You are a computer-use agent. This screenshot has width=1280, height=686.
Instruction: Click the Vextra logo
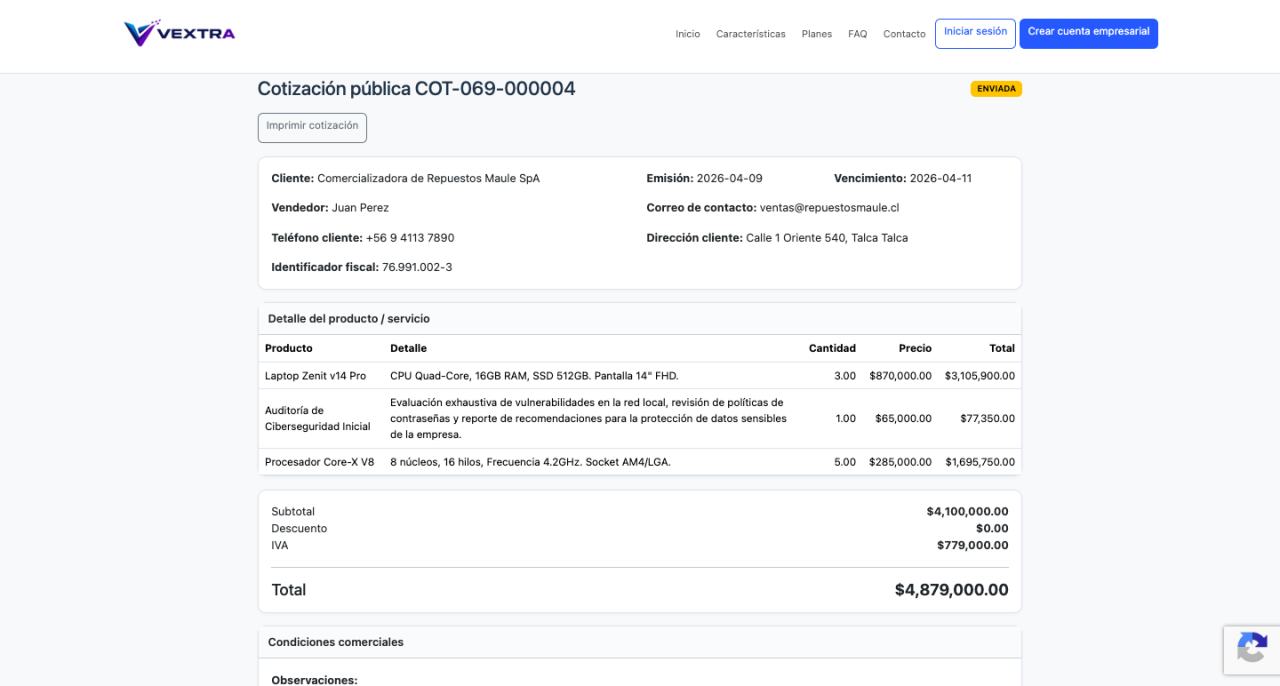coord(180,33)
